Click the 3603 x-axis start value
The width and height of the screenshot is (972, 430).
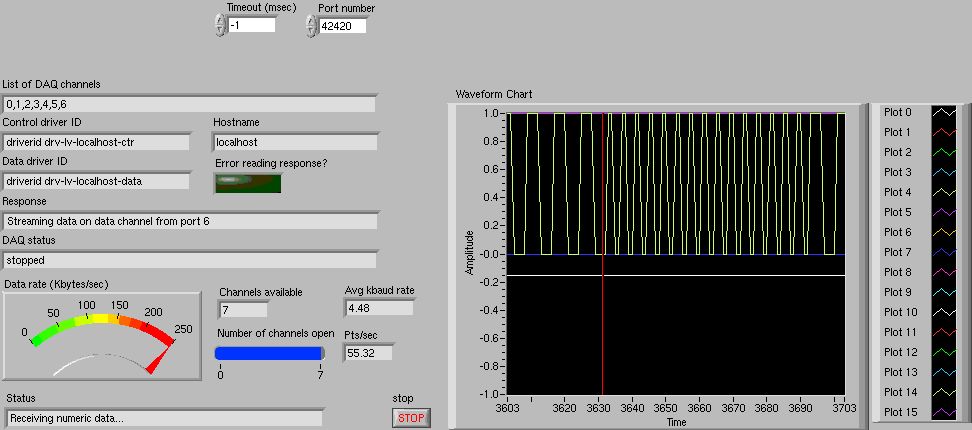point(508,408)
